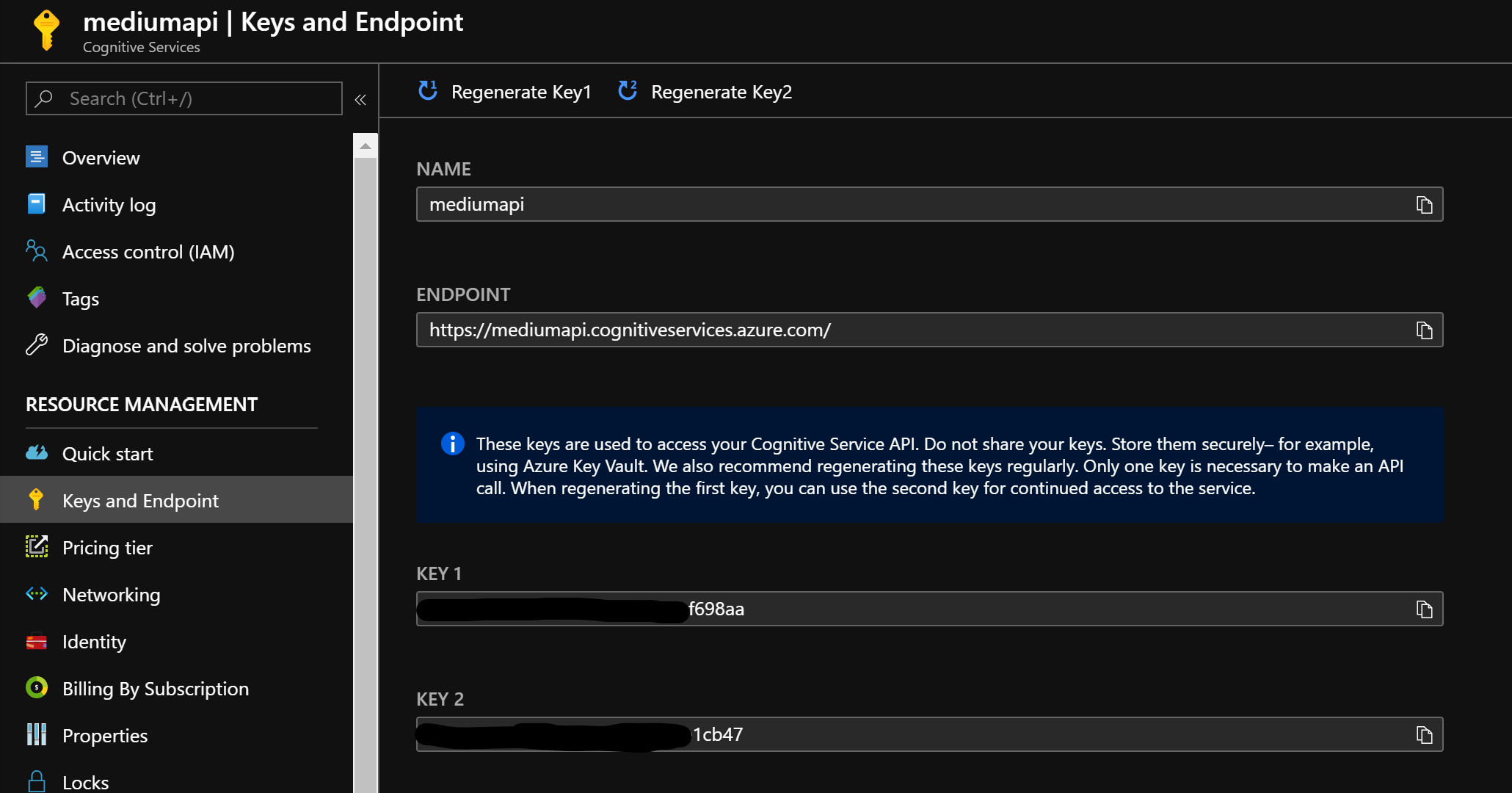Copy the NAME value mediumapi
Image resolution: width=1512 pixels, height=793 pixels.
[1424, 205]
